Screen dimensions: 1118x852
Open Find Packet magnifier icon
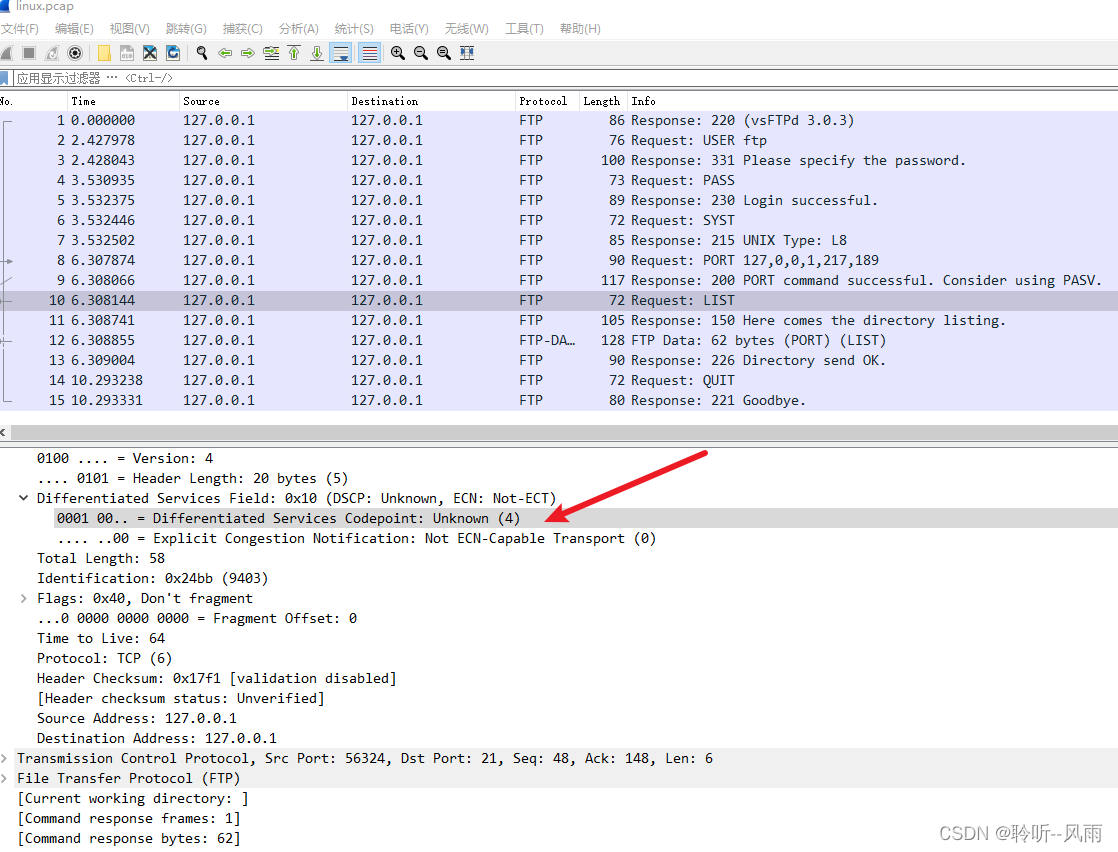[x=202, y=53]
